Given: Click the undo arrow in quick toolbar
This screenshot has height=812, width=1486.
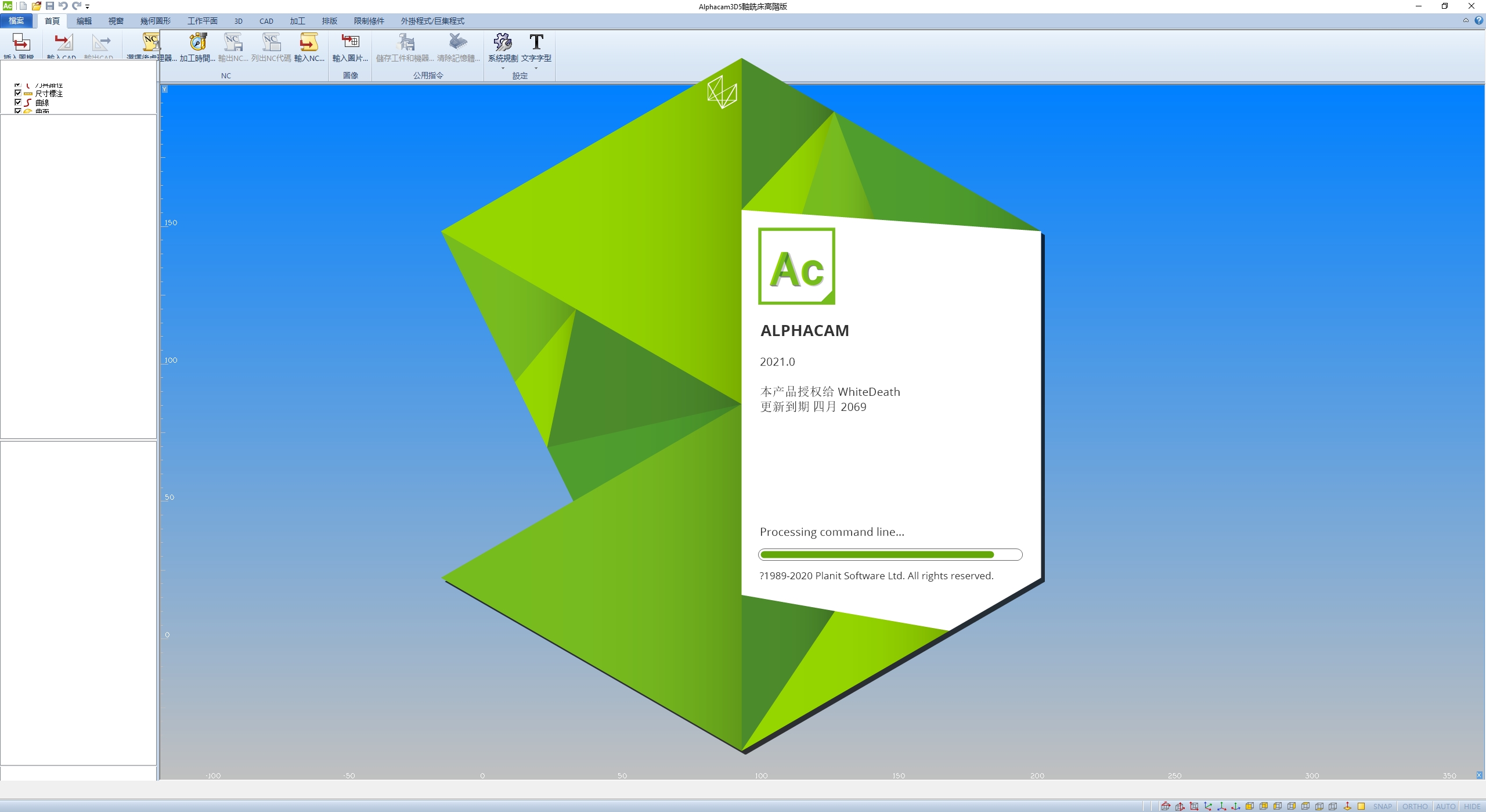Looking at the screenshot, I should click(x=63, y=6).
